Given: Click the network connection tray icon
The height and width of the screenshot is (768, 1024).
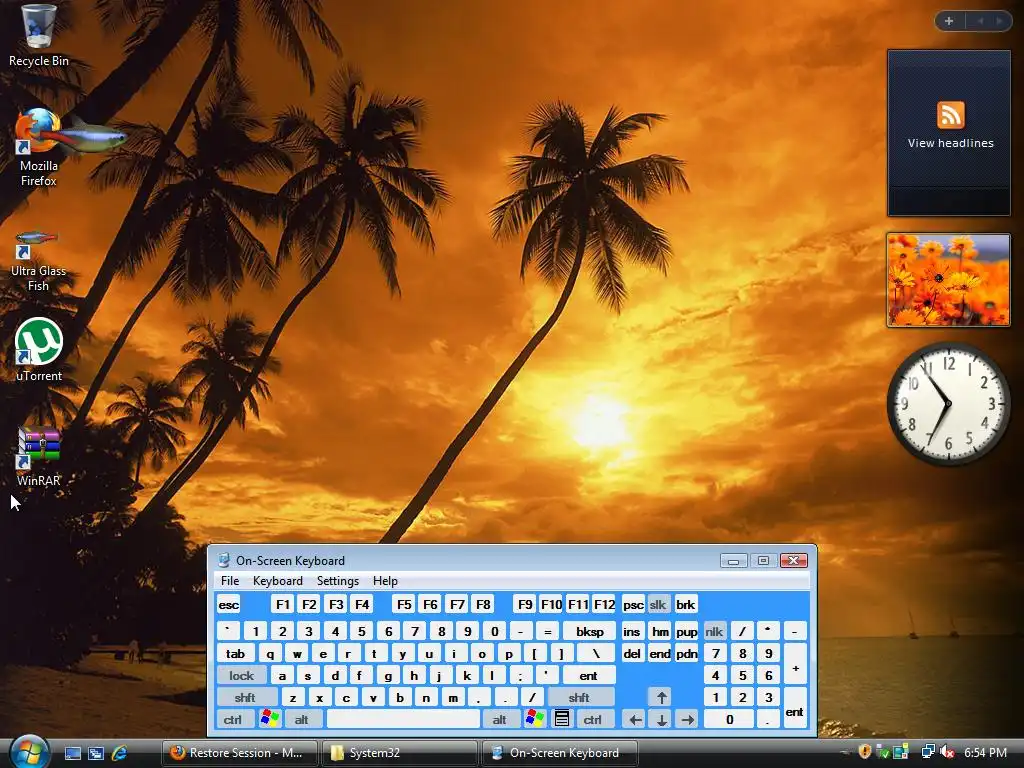Looking at the screenshot, I should [927, 752].
